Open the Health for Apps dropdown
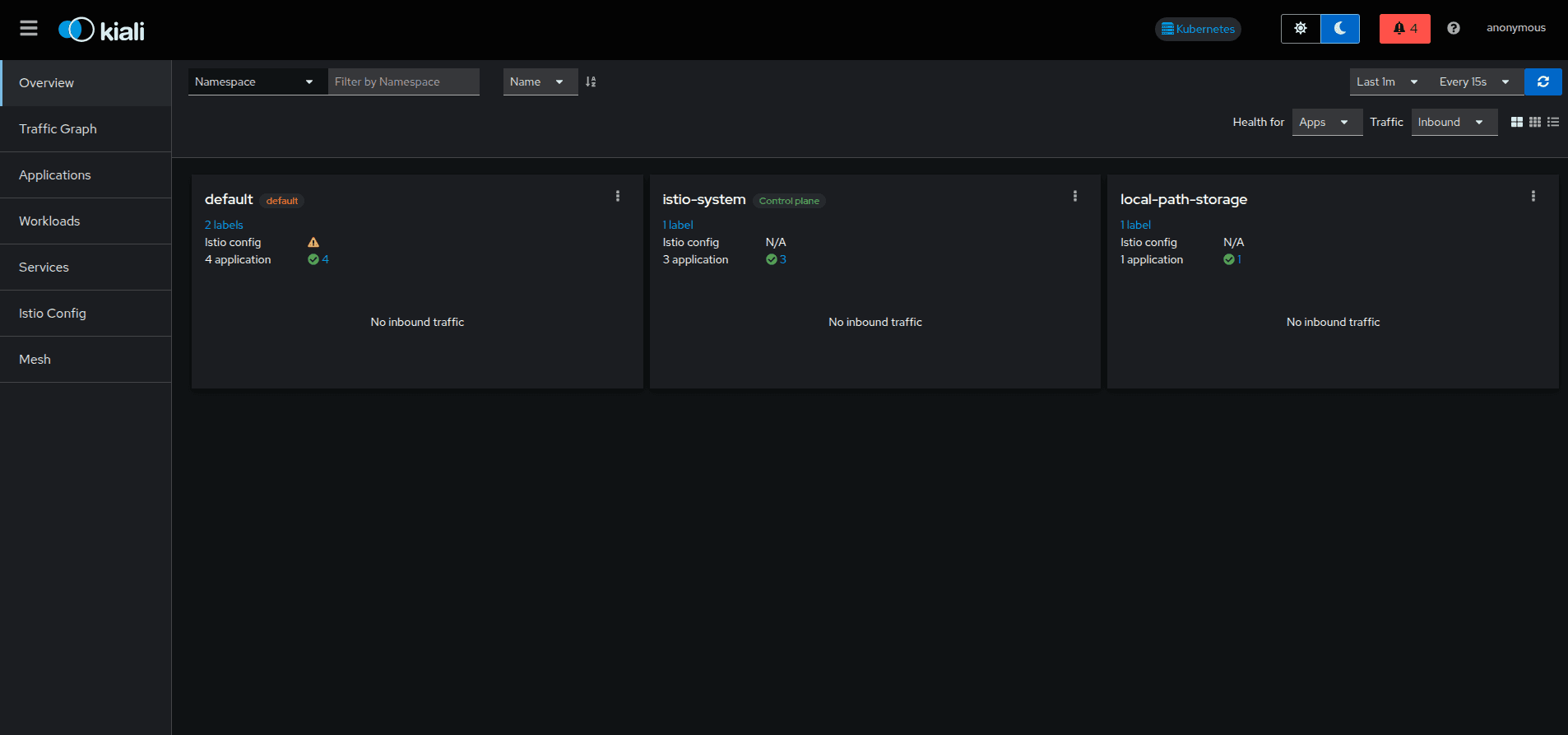 (1327, 122)
